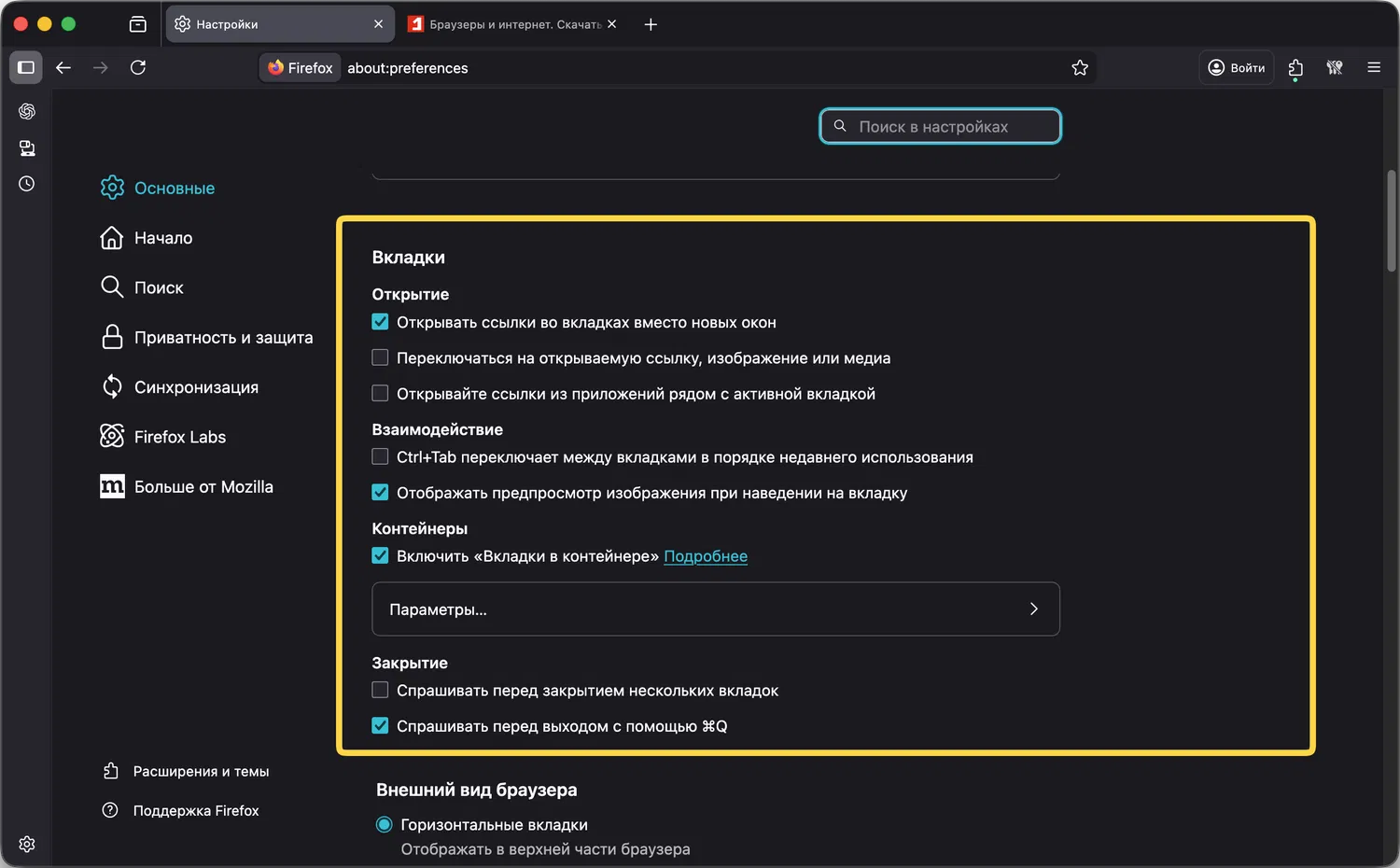The height and width of the screenshot is (868, 1400).
Task: Click the reload page icon
Action: pos(138,67)
